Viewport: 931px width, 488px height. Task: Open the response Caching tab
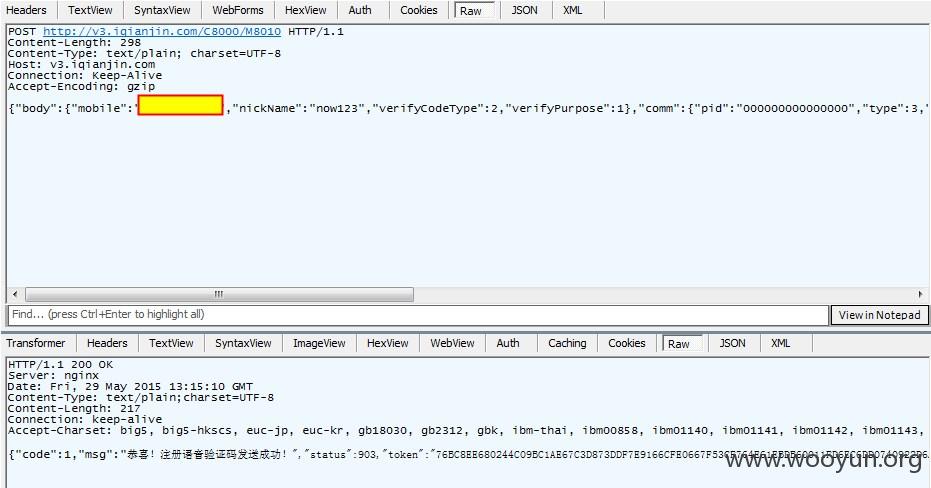[567, 343]
